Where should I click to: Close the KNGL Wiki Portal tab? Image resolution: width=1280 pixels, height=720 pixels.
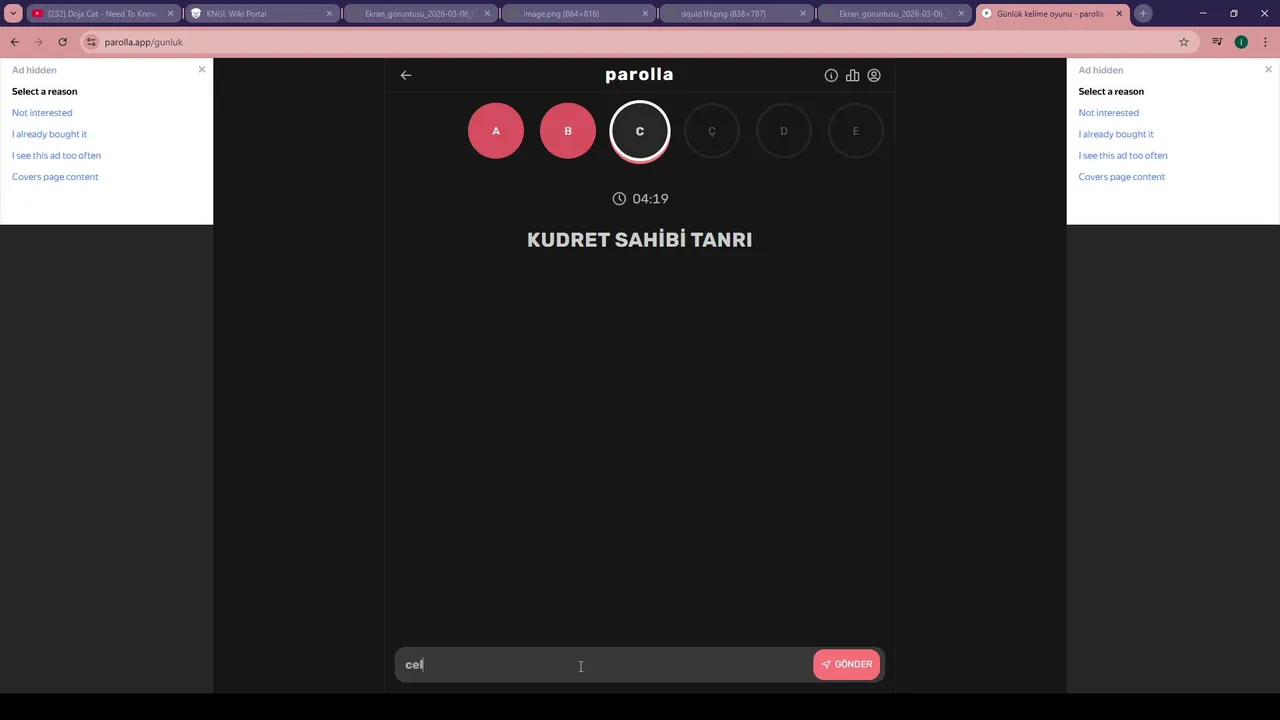[329, 14]
